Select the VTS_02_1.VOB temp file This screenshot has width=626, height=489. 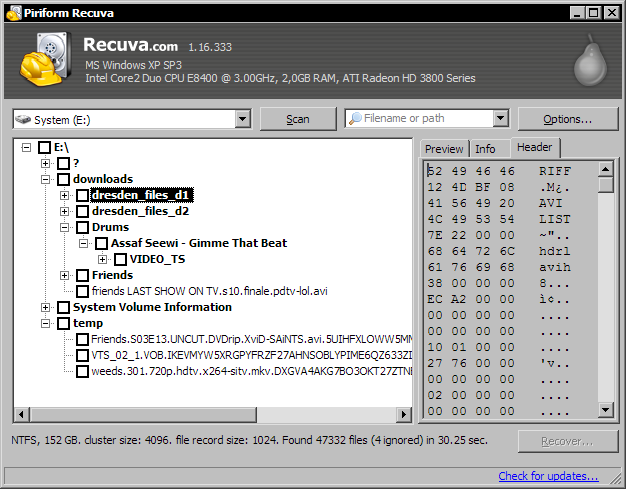pyautogui.click(x=252, y=355)
